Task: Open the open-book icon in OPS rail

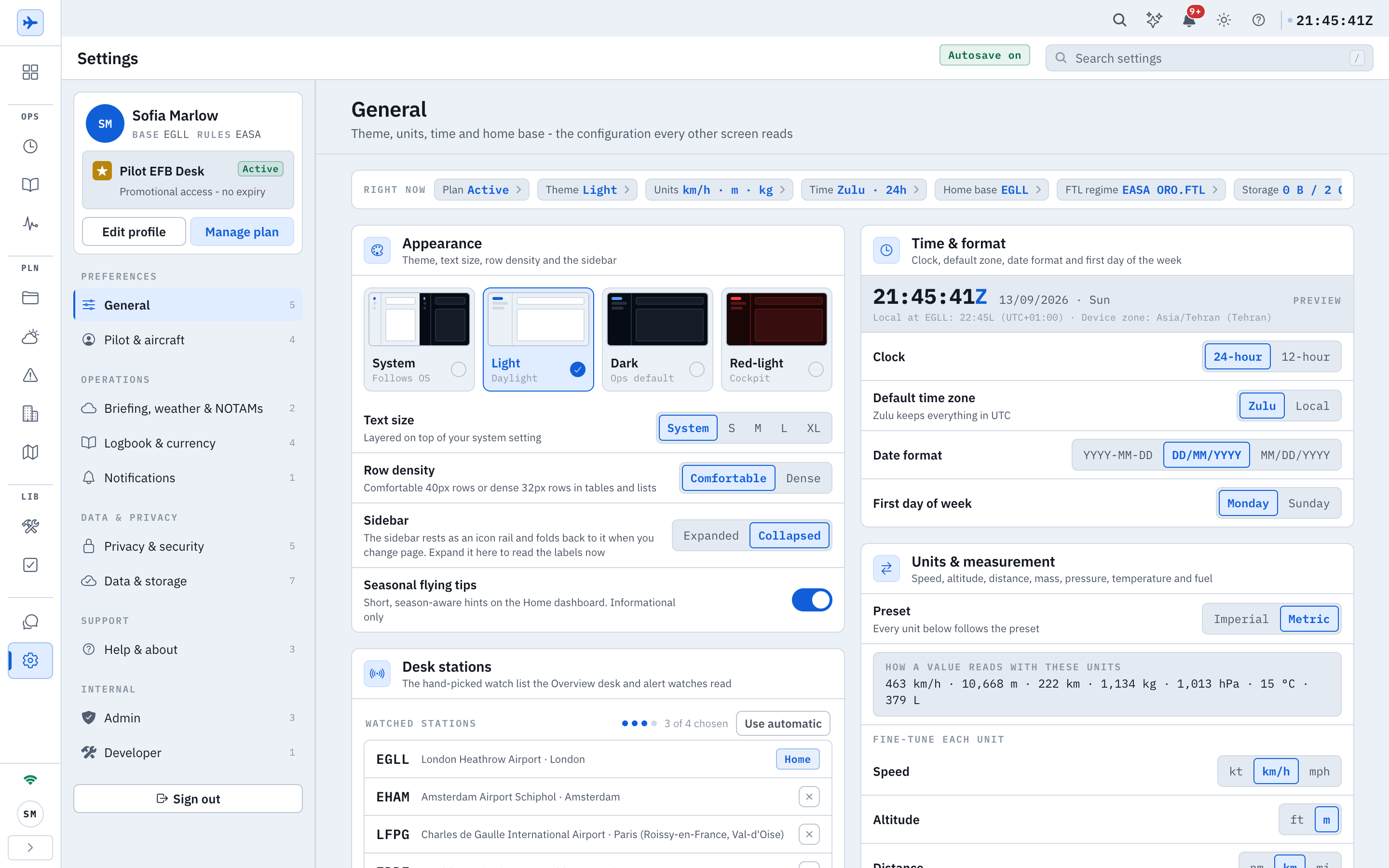Action: pyautogui.click(x=30, y=185)
